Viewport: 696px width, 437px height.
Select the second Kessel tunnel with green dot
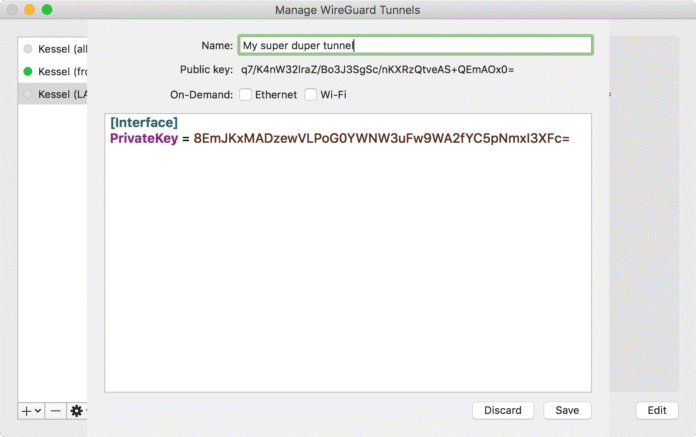click(x=62, y=71)
